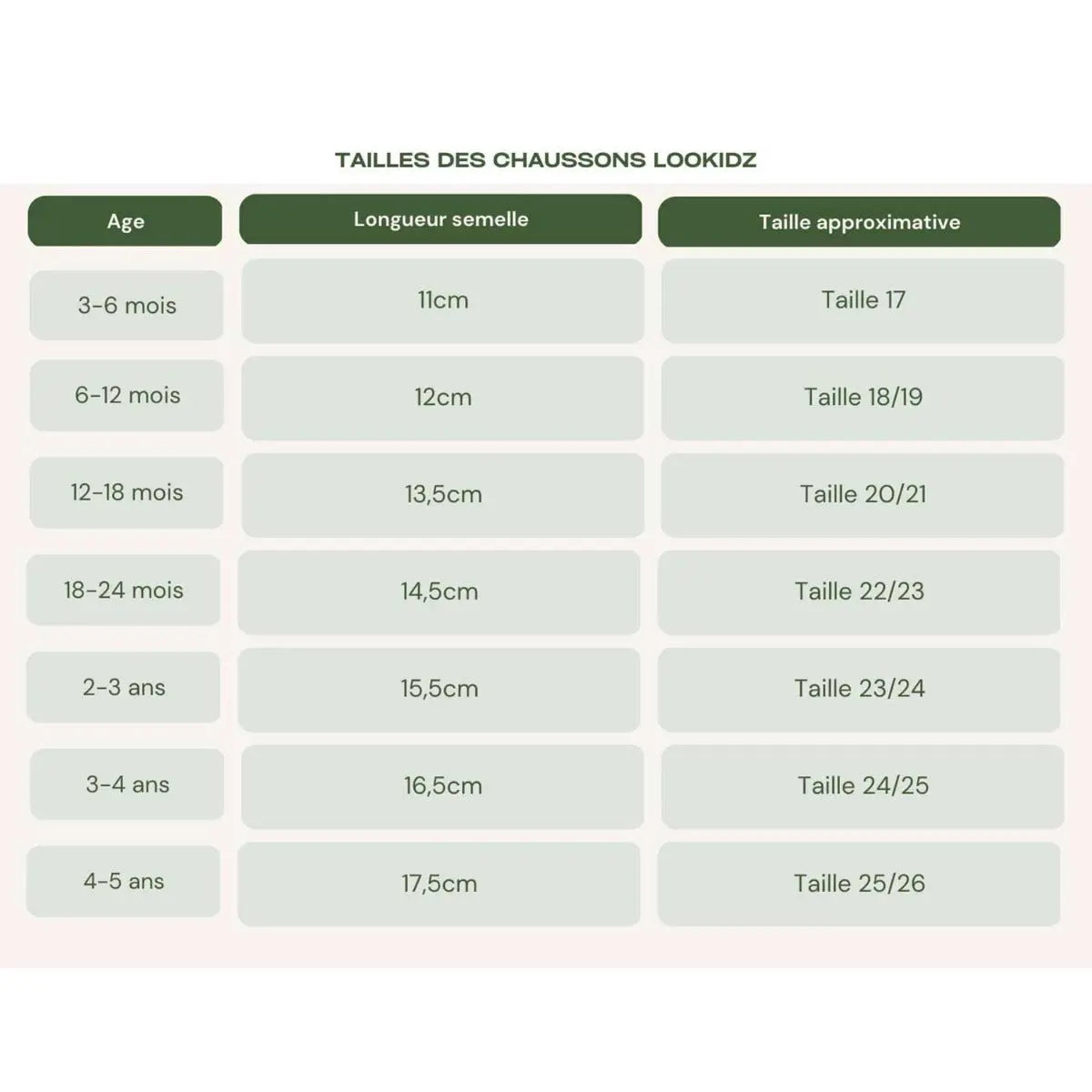Click the Age column header
Viewport: 1092px width, 1092px height.
[126, 221]
